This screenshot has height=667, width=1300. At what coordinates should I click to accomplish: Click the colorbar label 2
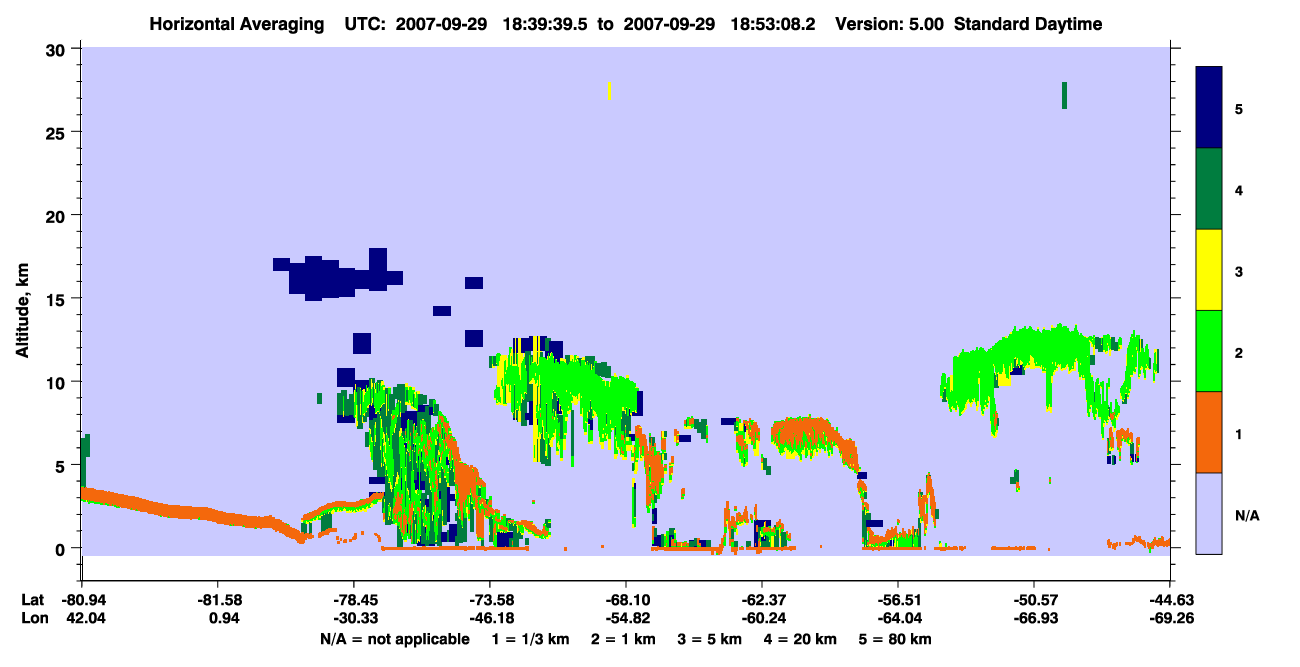(1239, 353)
